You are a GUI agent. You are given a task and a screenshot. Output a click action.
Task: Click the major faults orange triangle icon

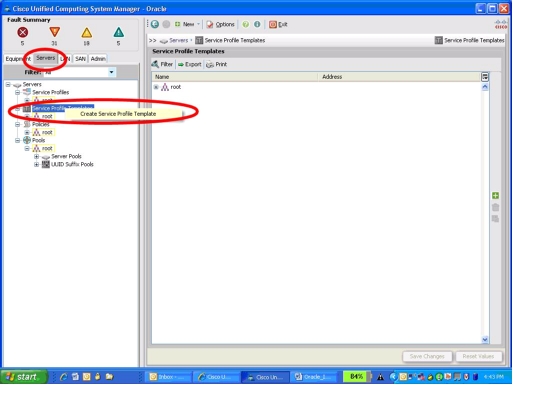pyautogui.click(x=54, y=32)
